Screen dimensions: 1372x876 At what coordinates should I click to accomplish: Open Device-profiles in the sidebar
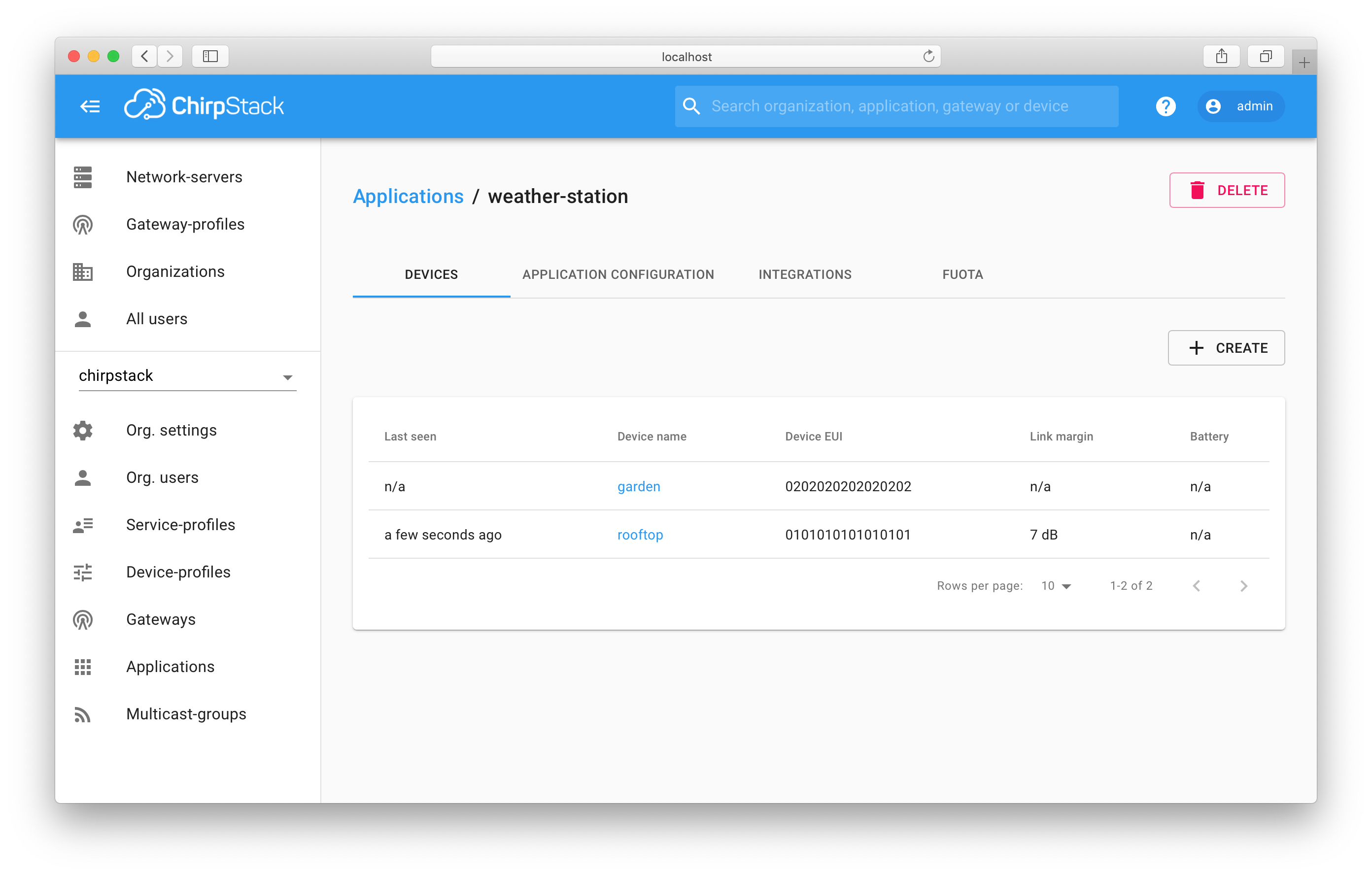(187, 572)
